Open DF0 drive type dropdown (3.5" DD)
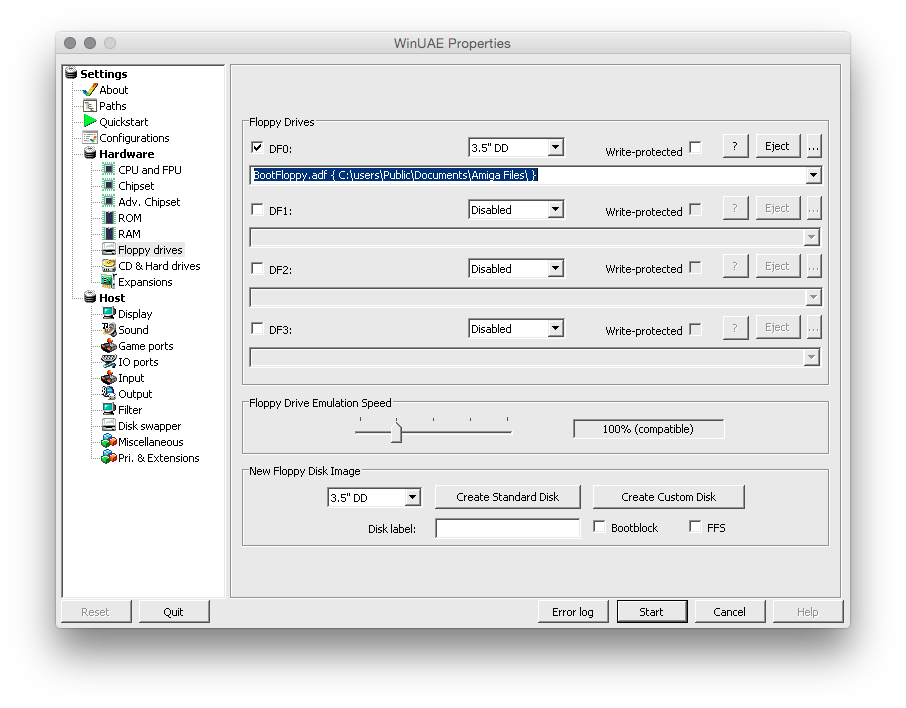Screen dimensions: 906x708 pos(516,147)
